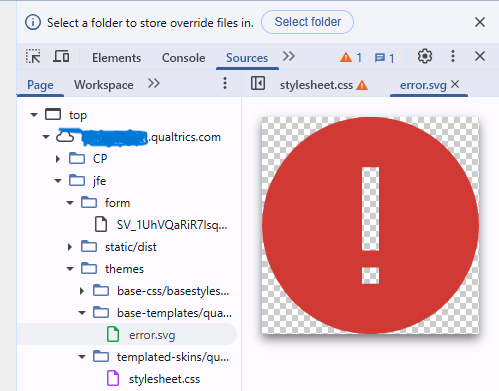Switch to the stylesheet.css editor tab
The height and width of the screenshot is (391, 499).
tap(316, 85)
